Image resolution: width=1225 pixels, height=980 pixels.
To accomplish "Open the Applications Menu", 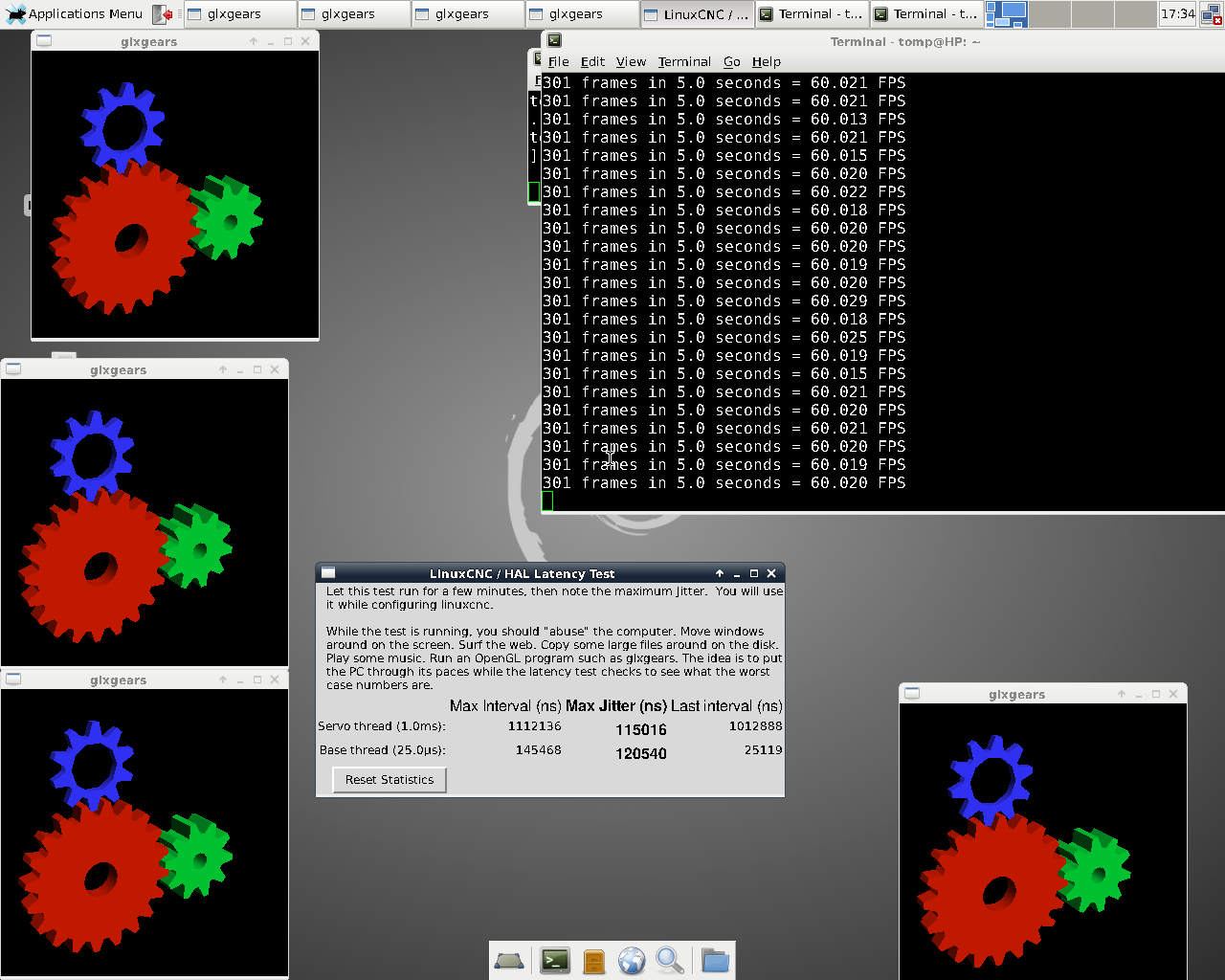I will [x=75, y=14].
